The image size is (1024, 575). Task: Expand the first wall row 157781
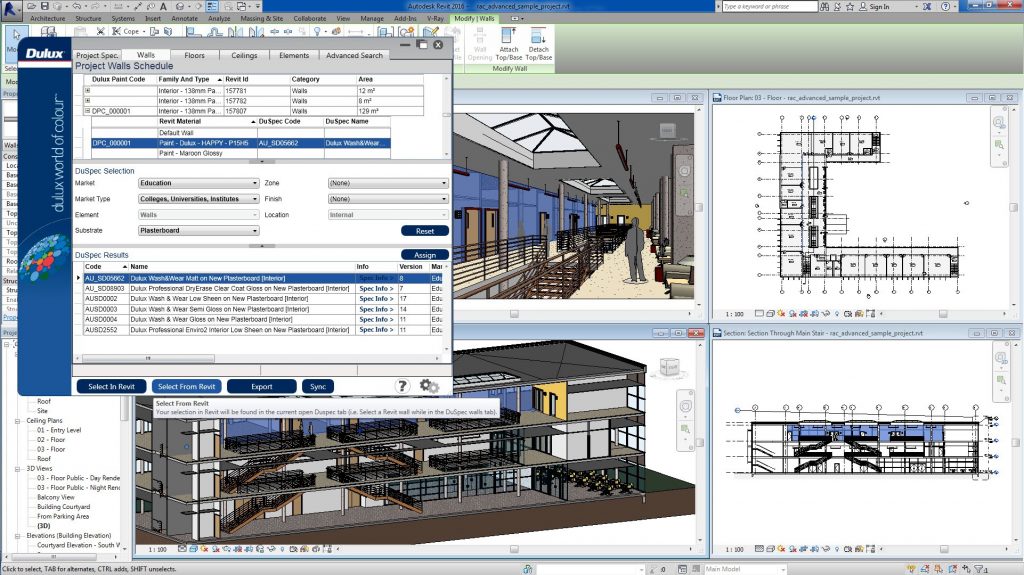[88, 91]
